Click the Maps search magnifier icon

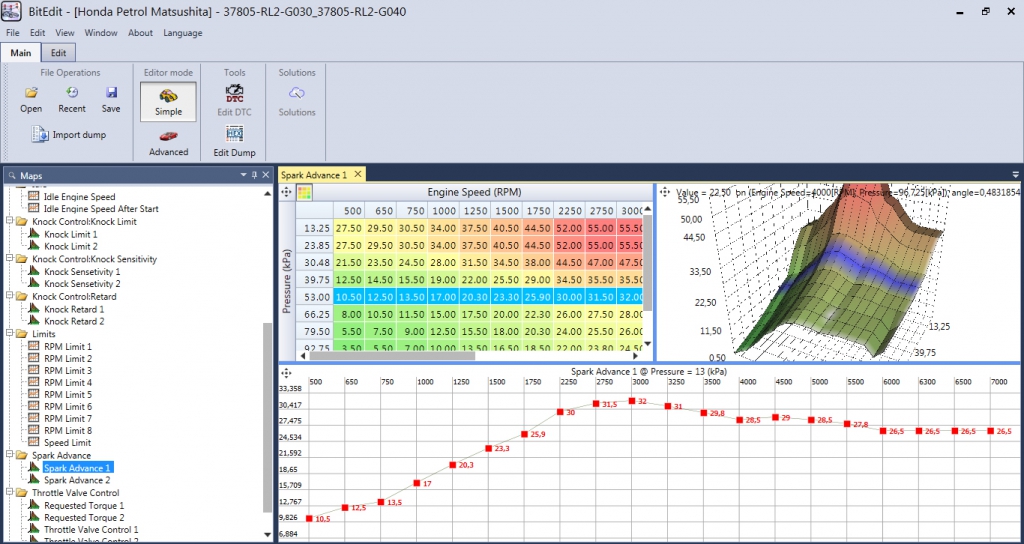(x=12, y=176)
